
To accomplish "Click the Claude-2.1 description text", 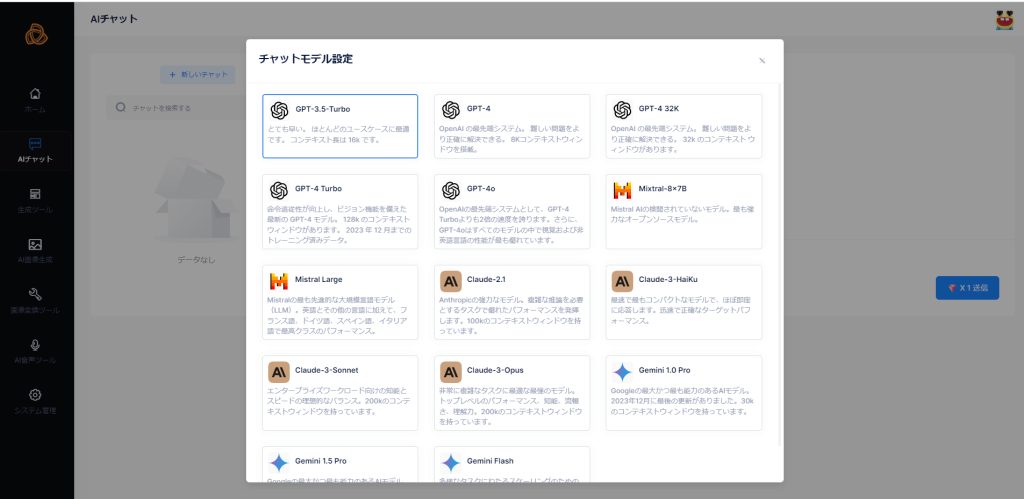I will (x=510, y=315).
